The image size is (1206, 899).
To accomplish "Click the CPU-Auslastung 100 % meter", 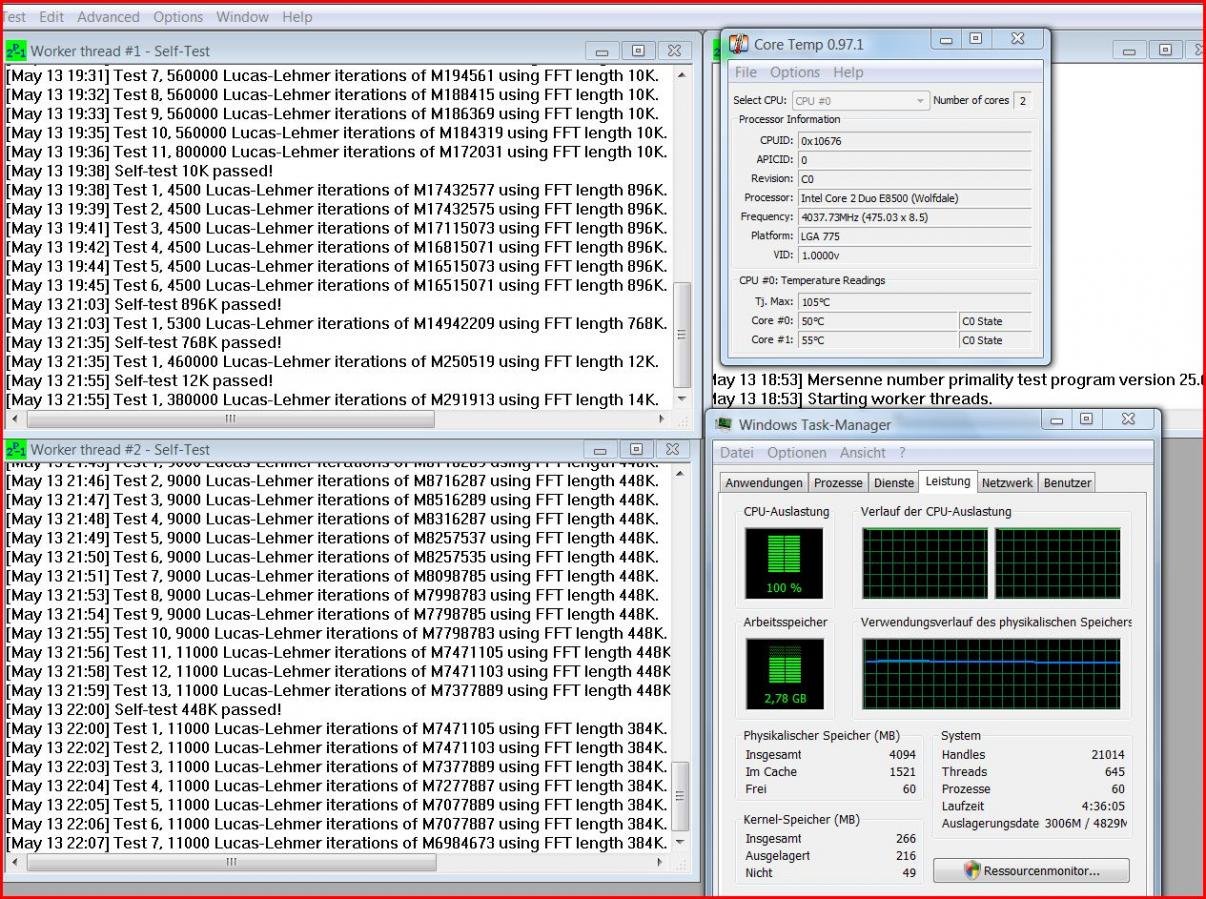I will [x=784, y=563].
